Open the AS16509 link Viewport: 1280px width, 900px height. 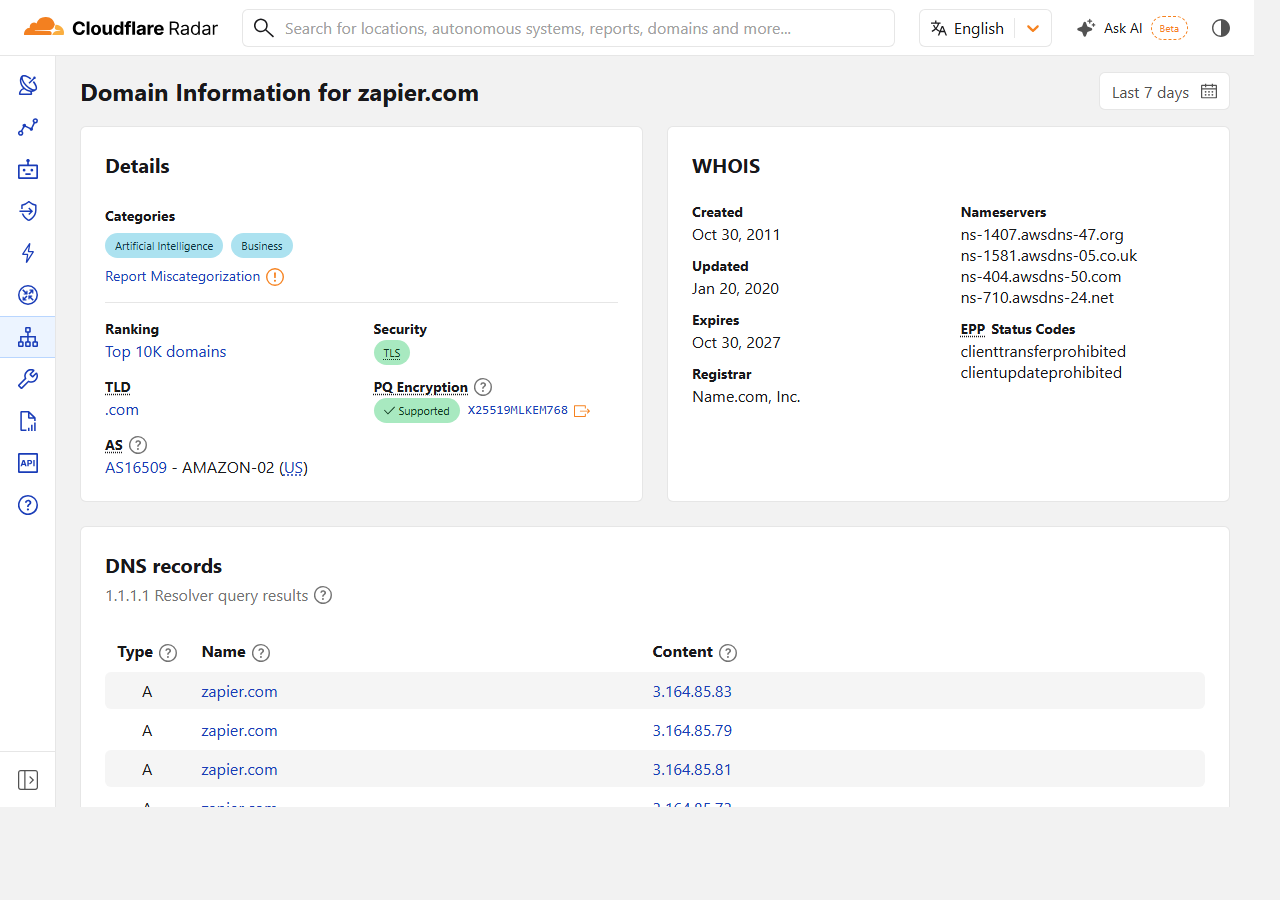coord(136,468)
